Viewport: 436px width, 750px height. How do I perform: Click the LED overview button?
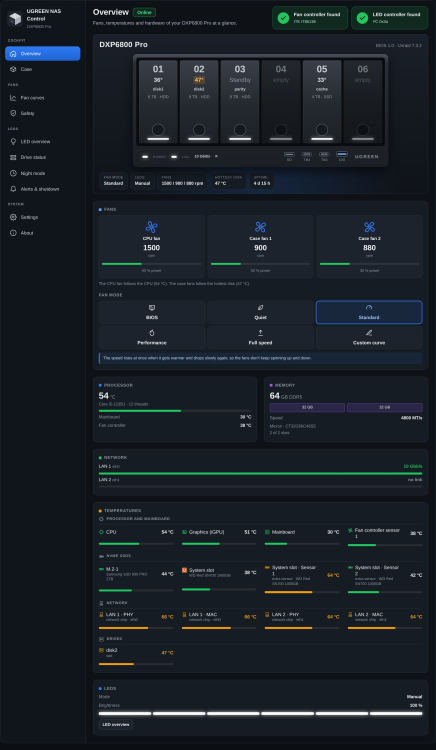pos(116,725)
